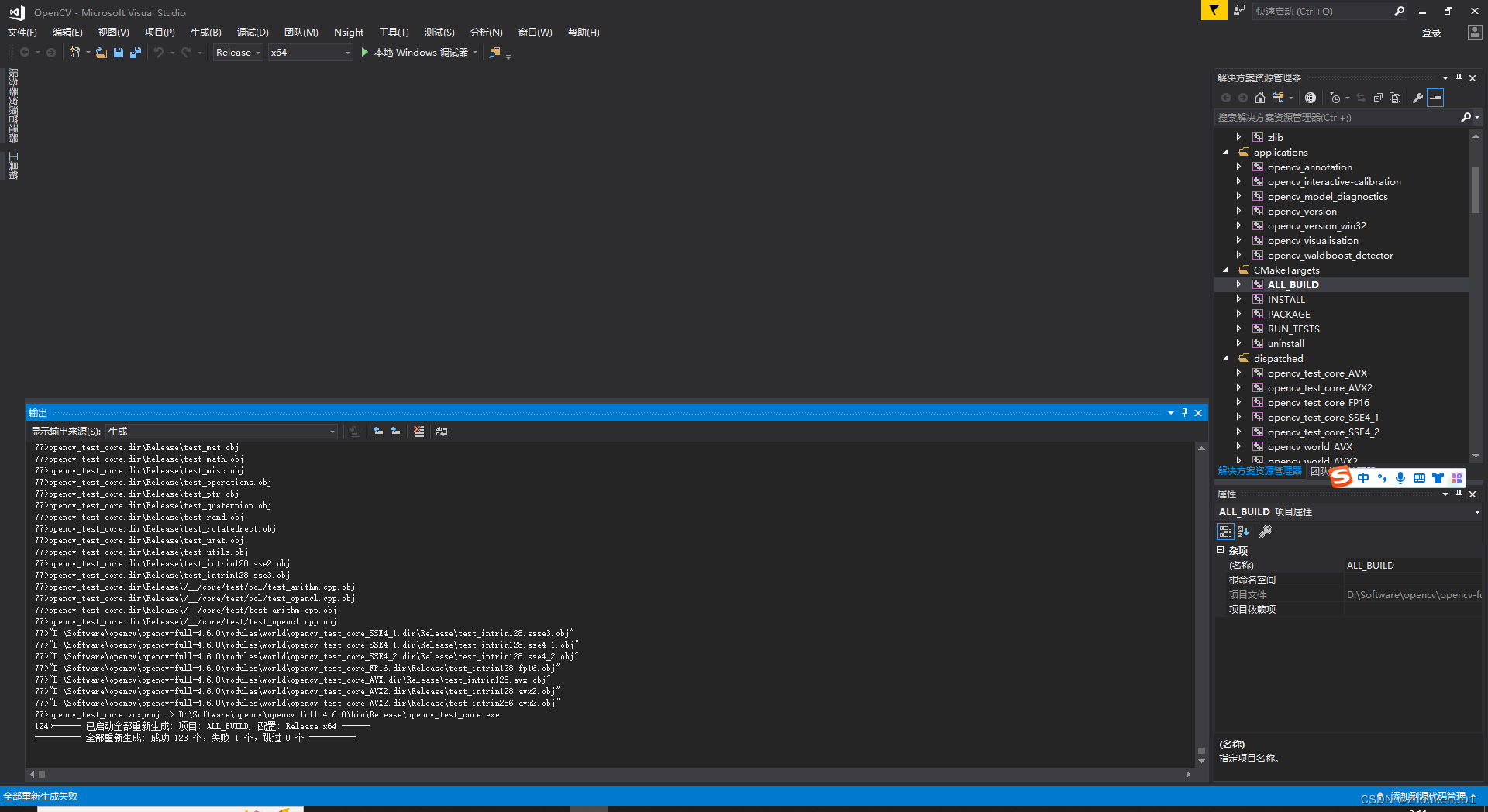Open the Nsight menu
The image size is (1488, 812).
coord(349,32)
